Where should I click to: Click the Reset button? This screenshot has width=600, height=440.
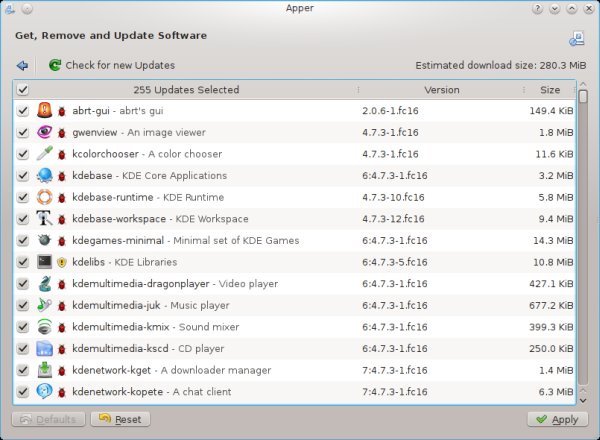[121, 419]
